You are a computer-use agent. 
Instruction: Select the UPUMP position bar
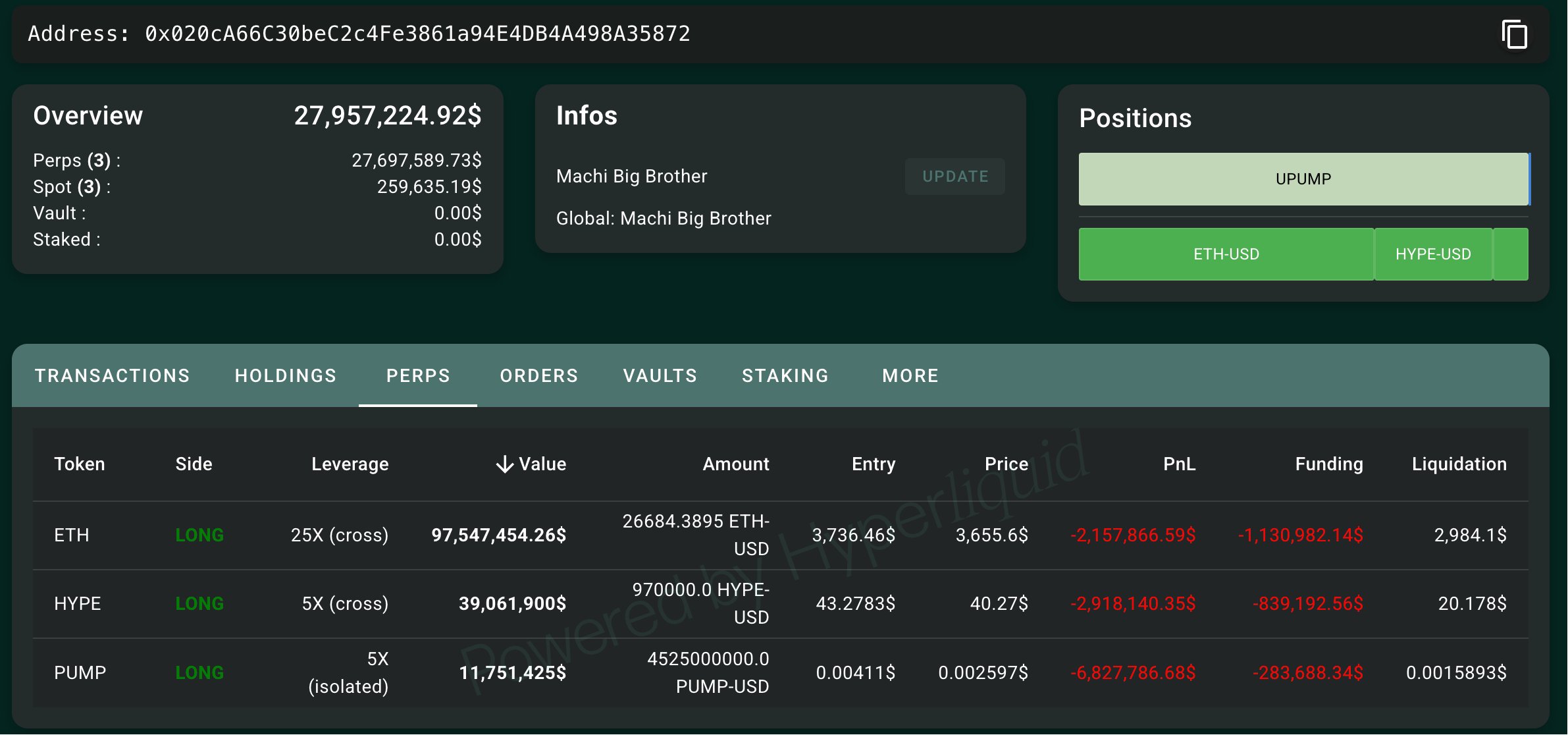click(1303, 179)
